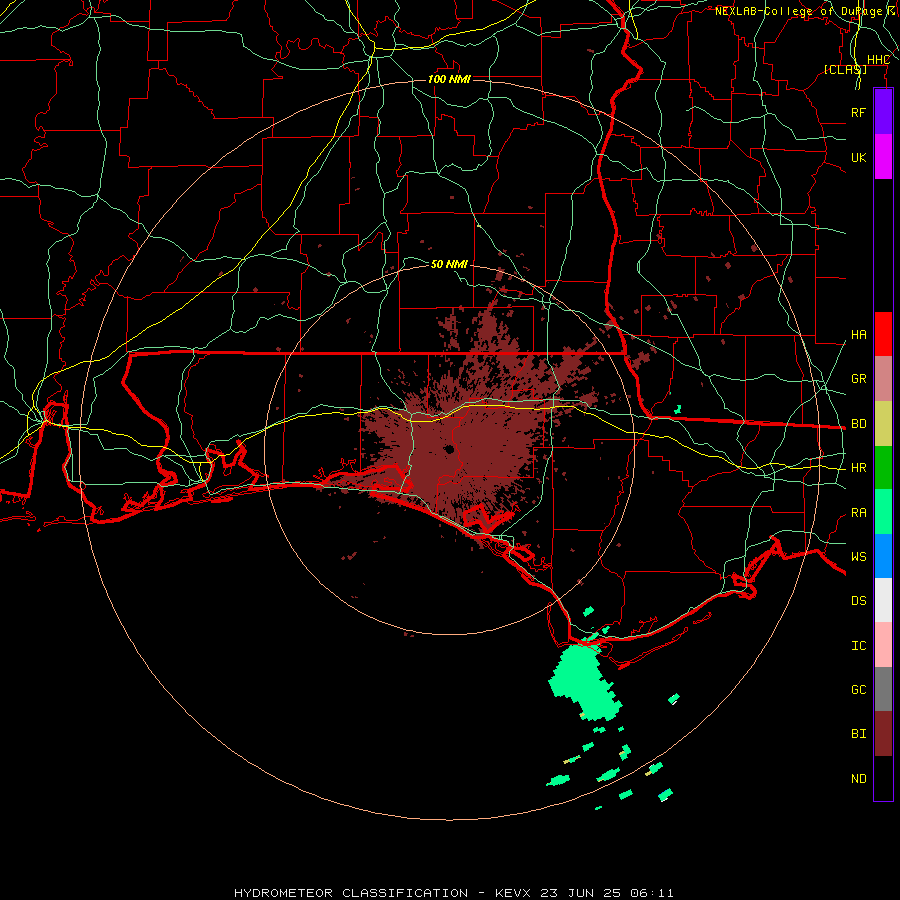This screenshot has width=900, height=900.
Task: Click the 'BI' legend label
Action: [x=858, y=734]
